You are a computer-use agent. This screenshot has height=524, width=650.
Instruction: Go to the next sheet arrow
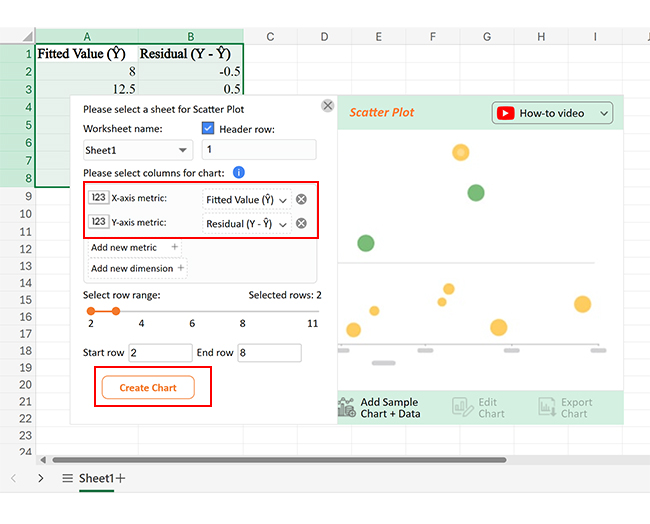[x=41, y=478]
